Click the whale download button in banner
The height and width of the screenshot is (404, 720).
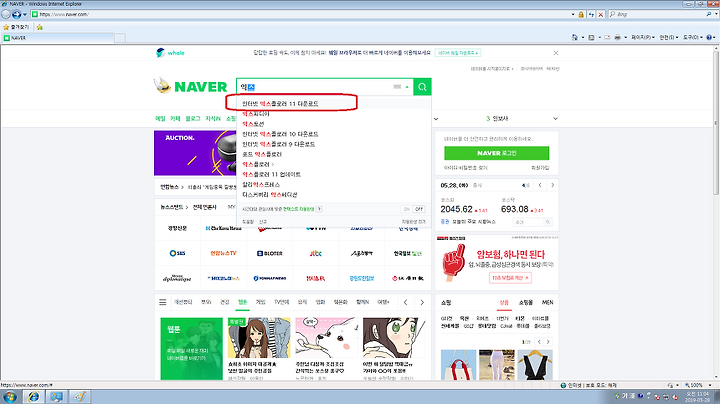(457, 53)
